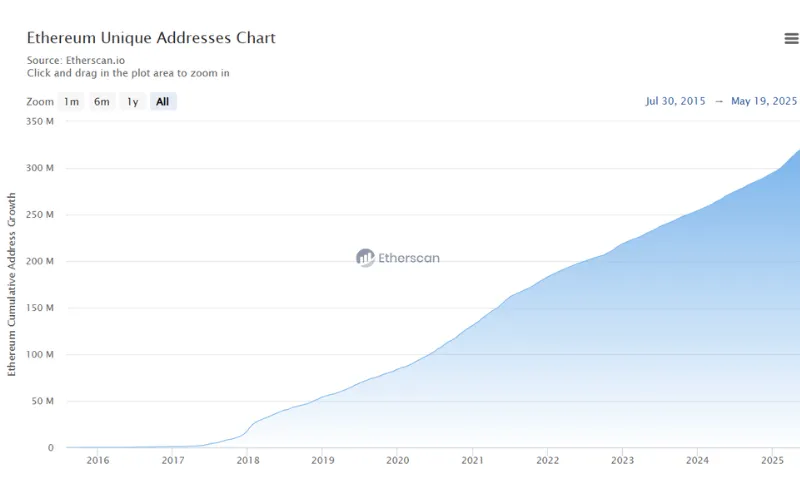800x500 pixels.
Task: Click the Ethereum Cumulative Address Growth axis title
Action: coord(12,284)
